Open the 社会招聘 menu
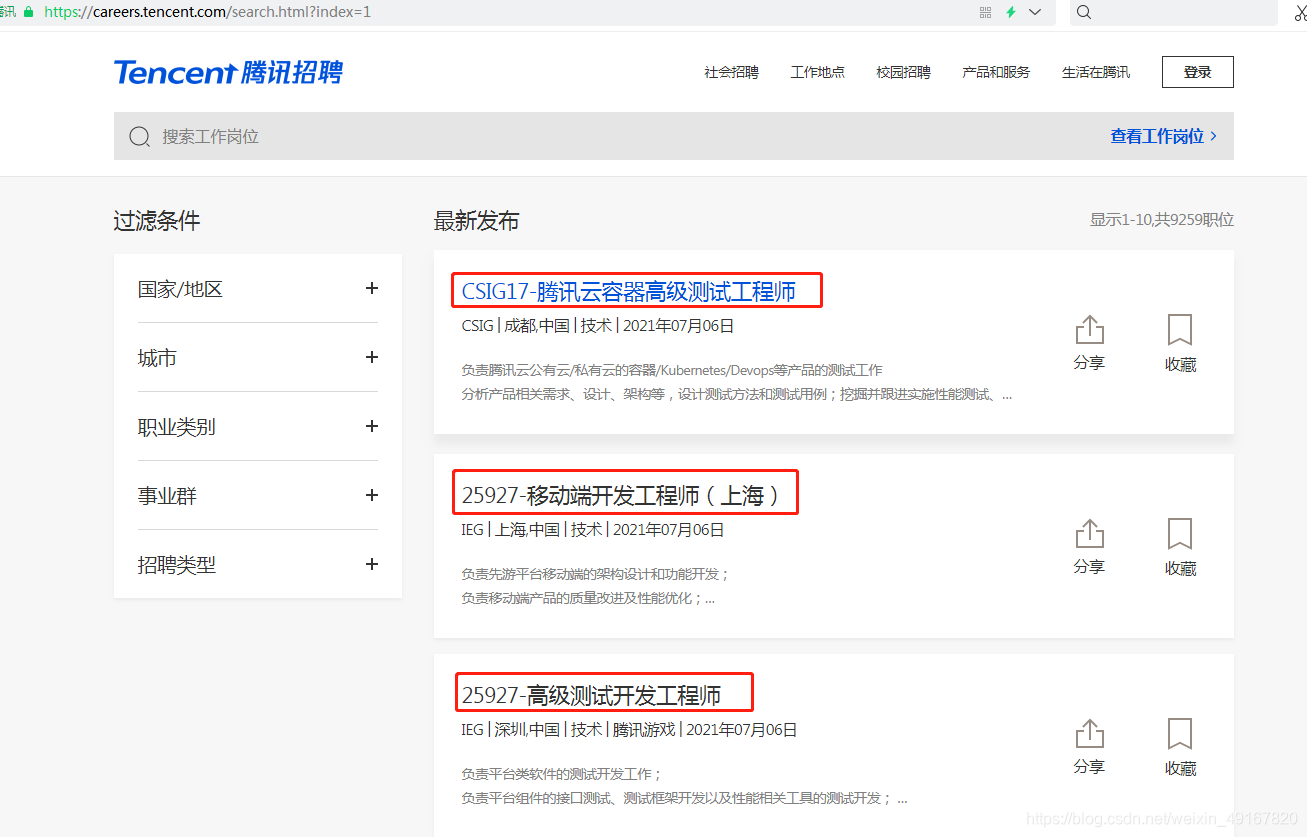1307x837 pixels. pos(731,72)
